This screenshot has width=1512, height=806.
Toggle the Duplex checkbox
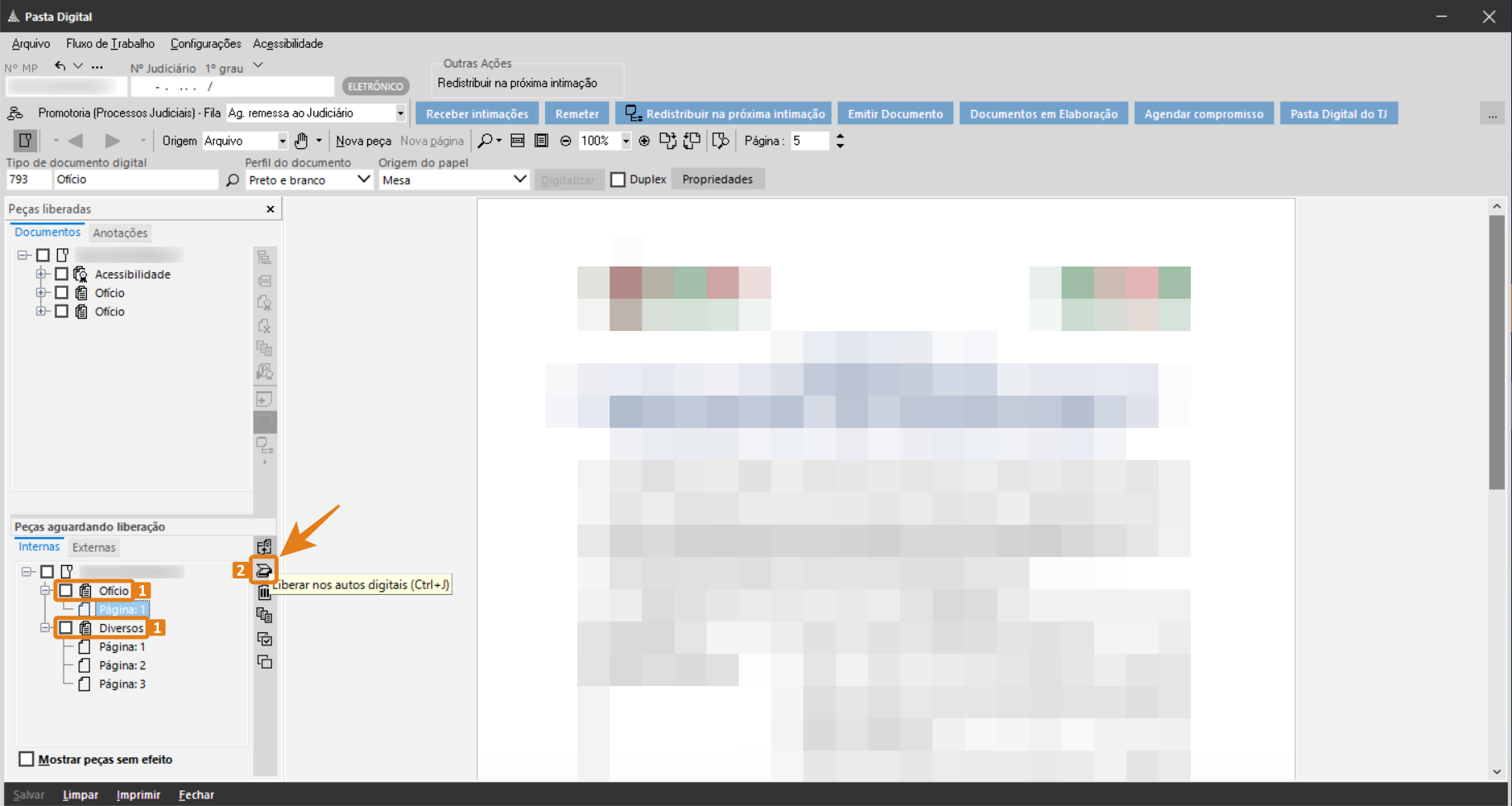pyautogui.click(x=618, y=180)
